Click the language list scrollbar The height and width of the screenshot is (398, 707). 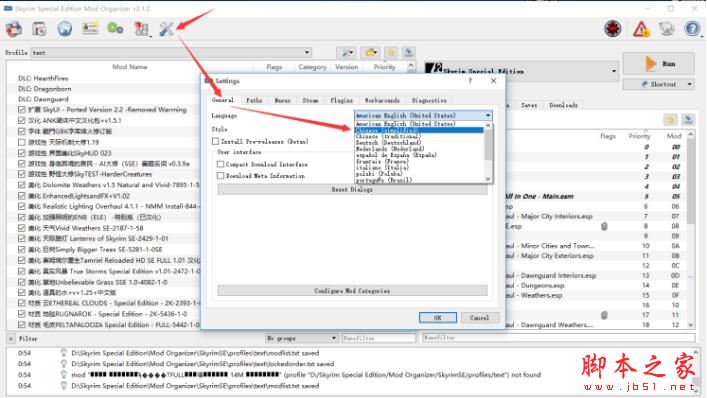pos(488,152)
